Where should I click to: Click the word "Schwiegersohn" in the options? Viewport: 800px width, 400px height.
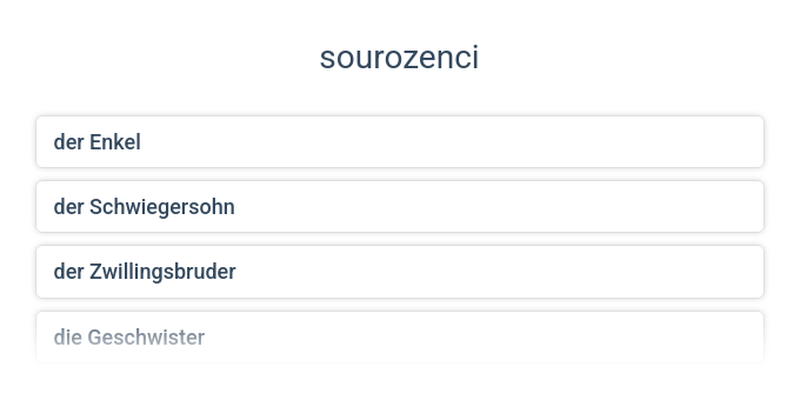coord(162,207)
